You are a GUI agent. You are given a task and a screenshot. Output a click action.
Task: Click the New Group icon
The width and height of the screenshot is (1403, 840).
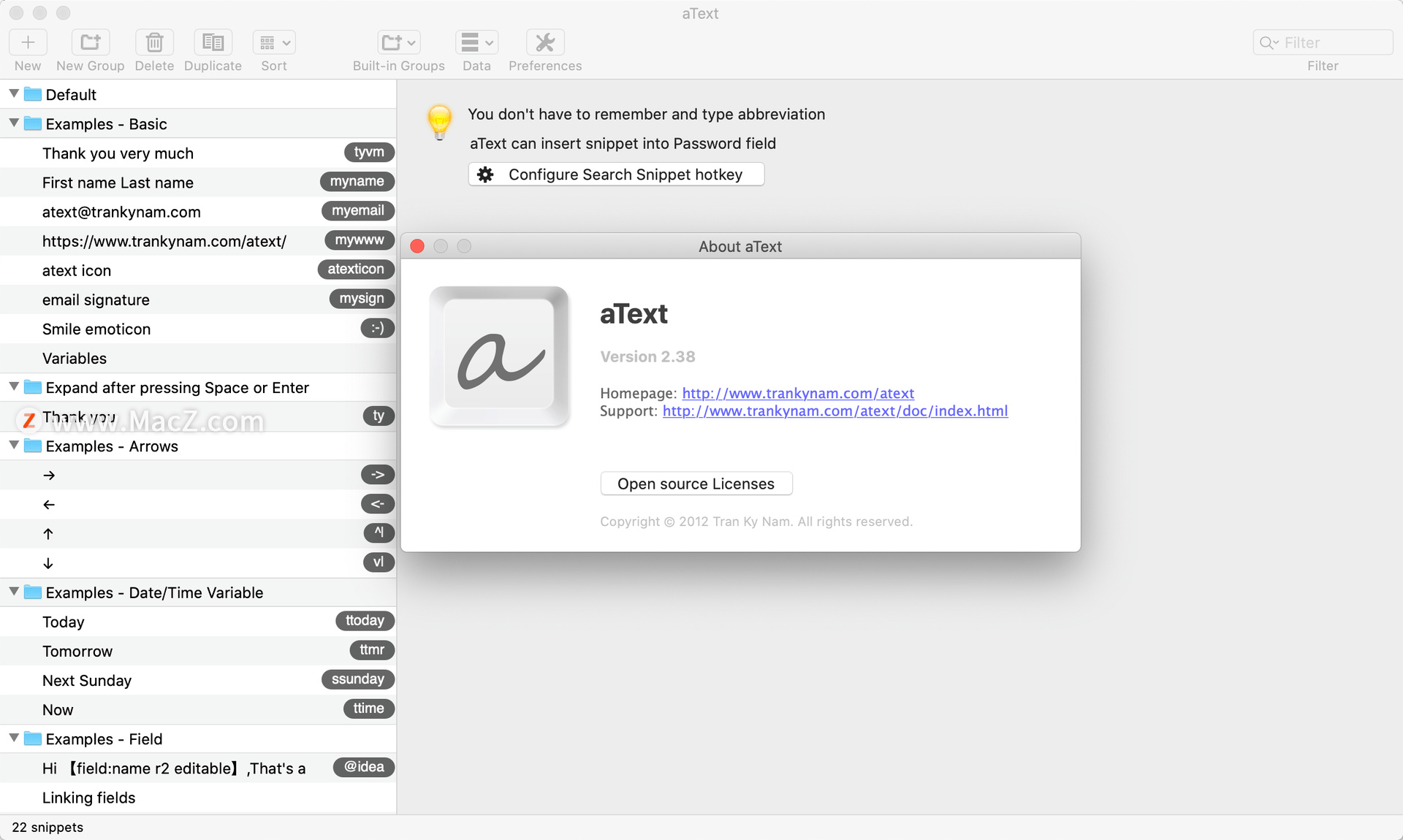(89, 41)
